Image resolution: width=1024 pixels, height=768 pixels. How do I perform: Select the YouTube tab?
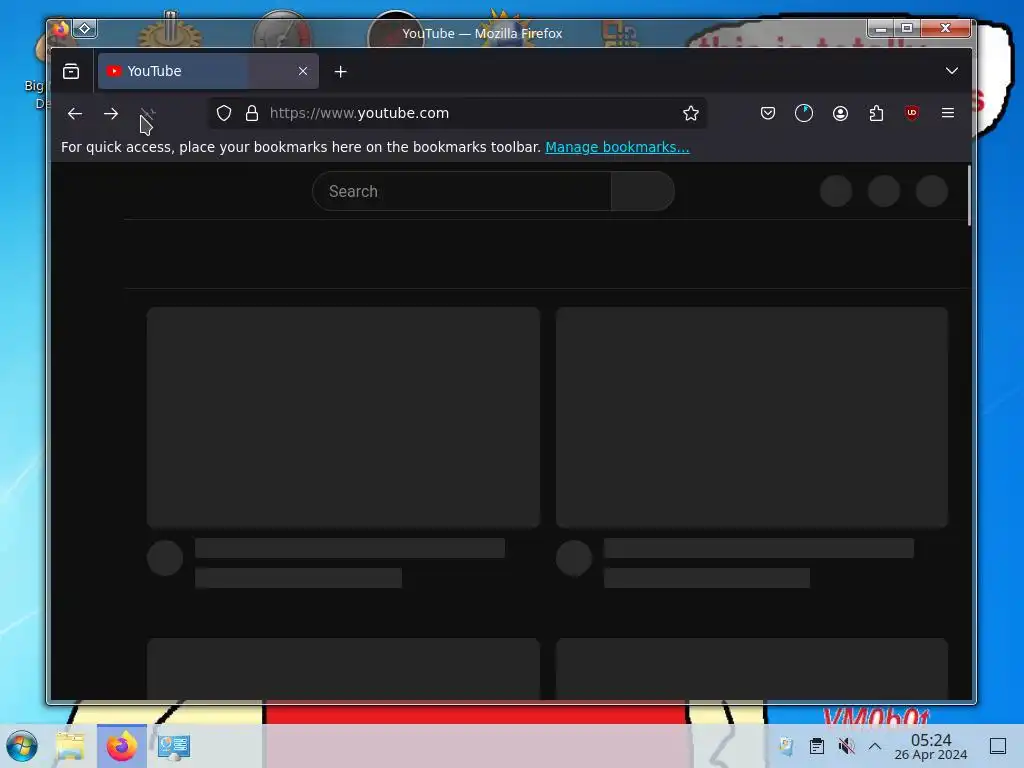click(x=208, y=71)
